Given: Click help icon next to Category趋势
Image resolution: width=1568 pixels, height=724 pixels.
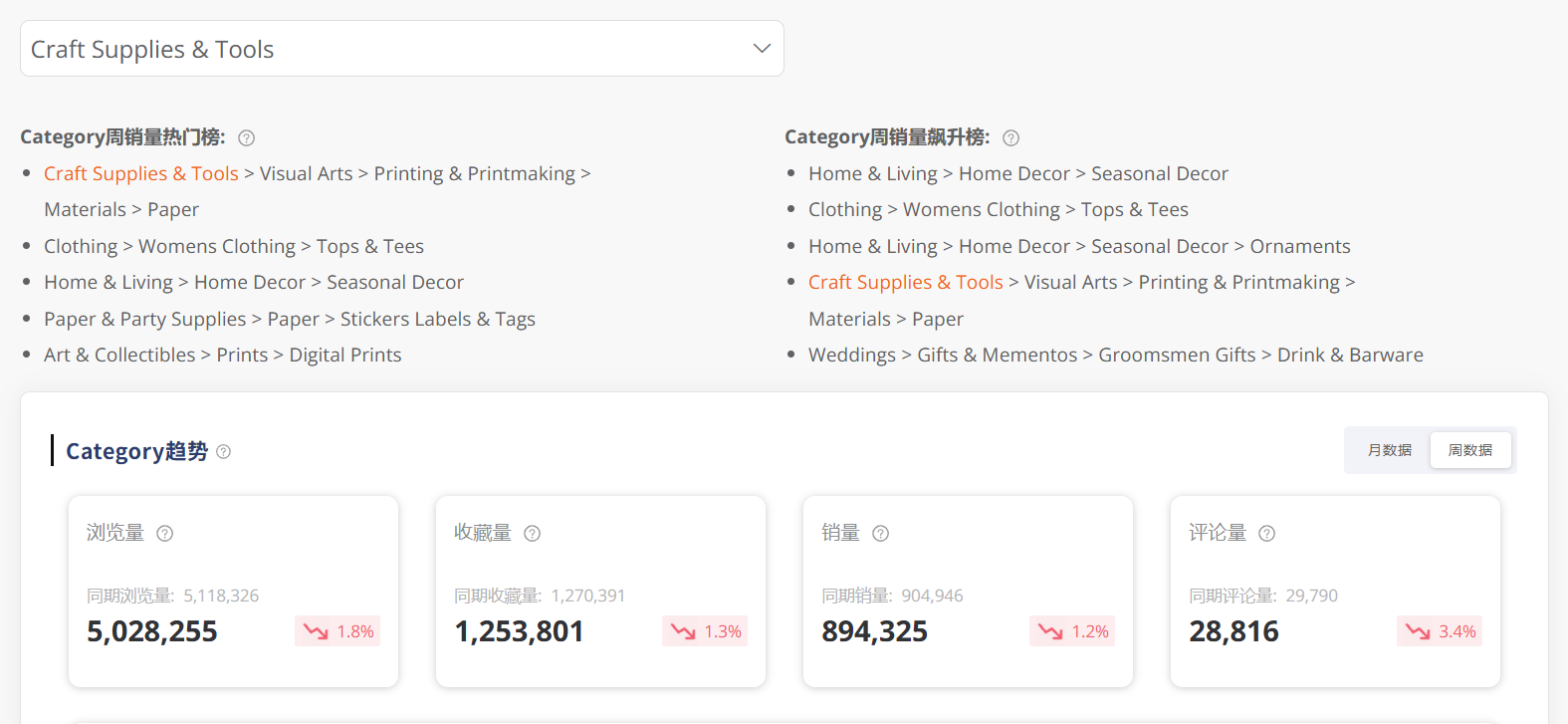Looking at the screenshot, I should click(x=224, y=452).
